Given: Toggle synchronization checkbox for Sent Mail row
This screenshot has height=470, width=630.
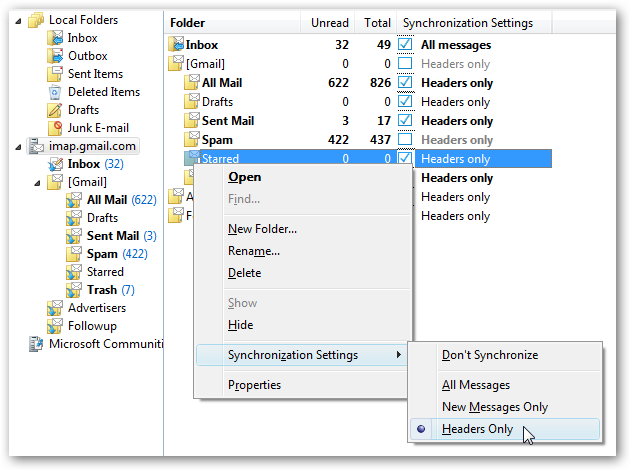Looking at the screenshot, I should point(405,120).
